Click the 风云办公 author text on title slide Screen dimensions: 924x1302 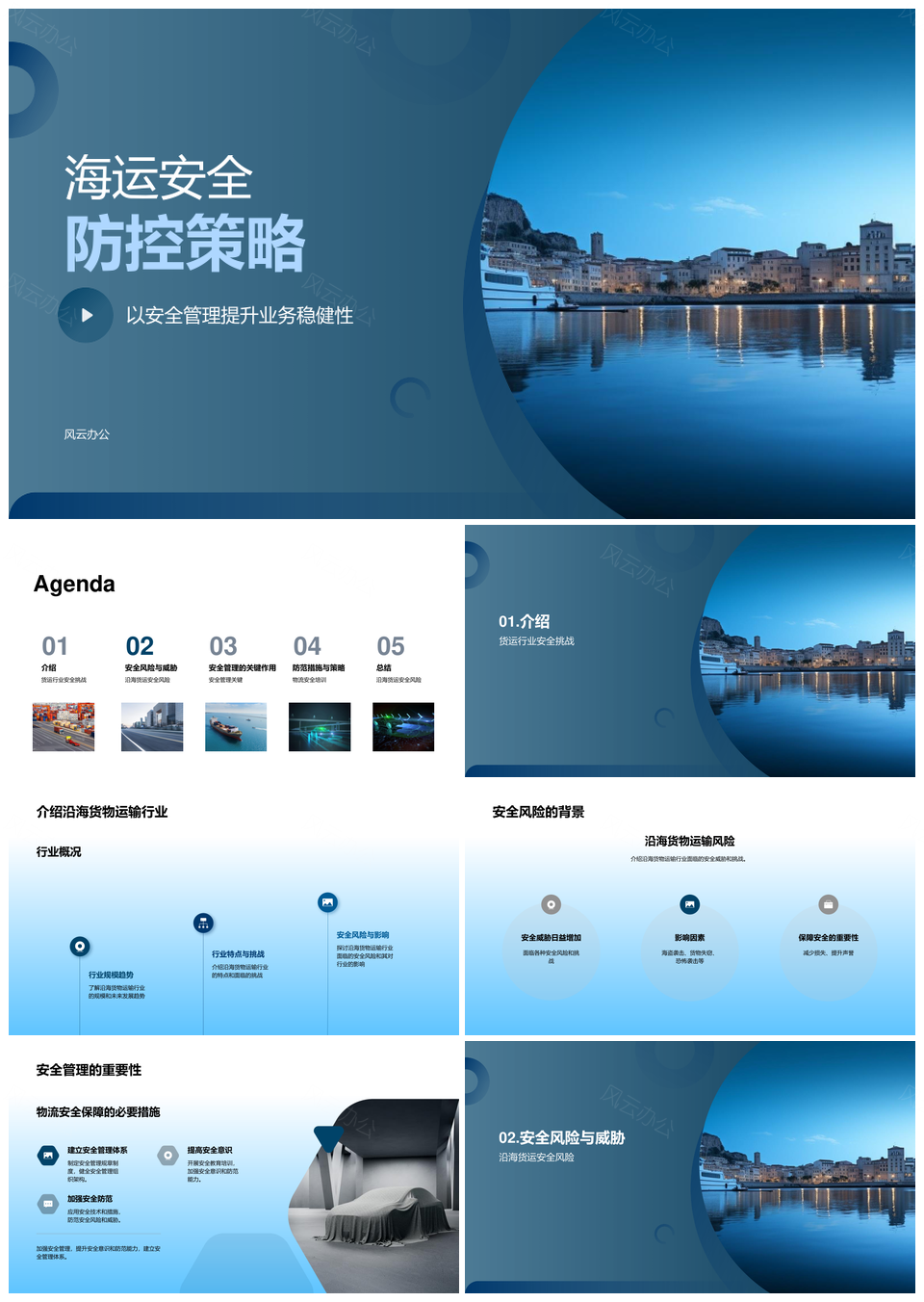pyautogui.click(x=87, y=434)
